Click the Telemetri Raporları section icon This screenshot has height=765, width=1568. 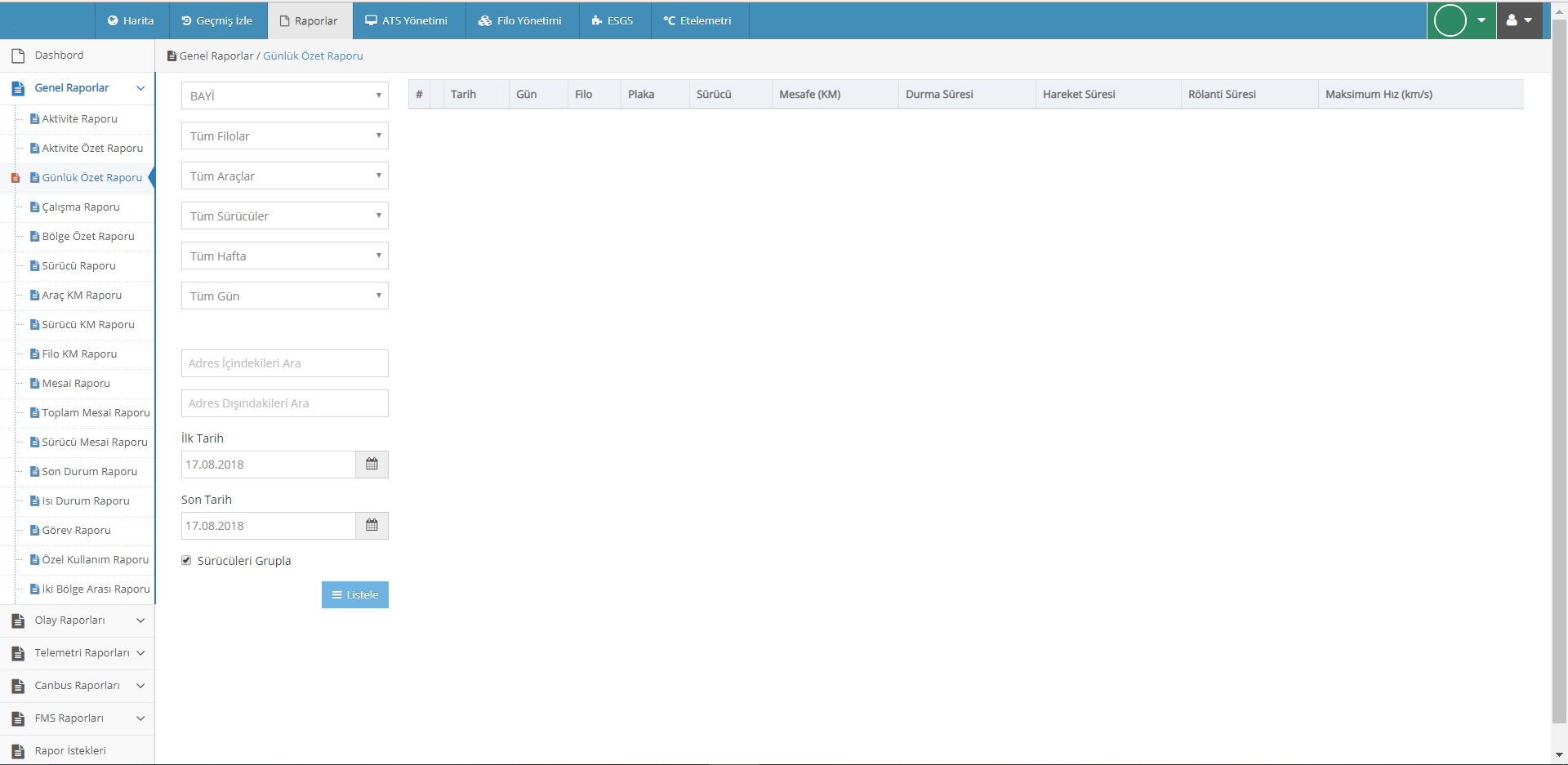click(18, 653)
